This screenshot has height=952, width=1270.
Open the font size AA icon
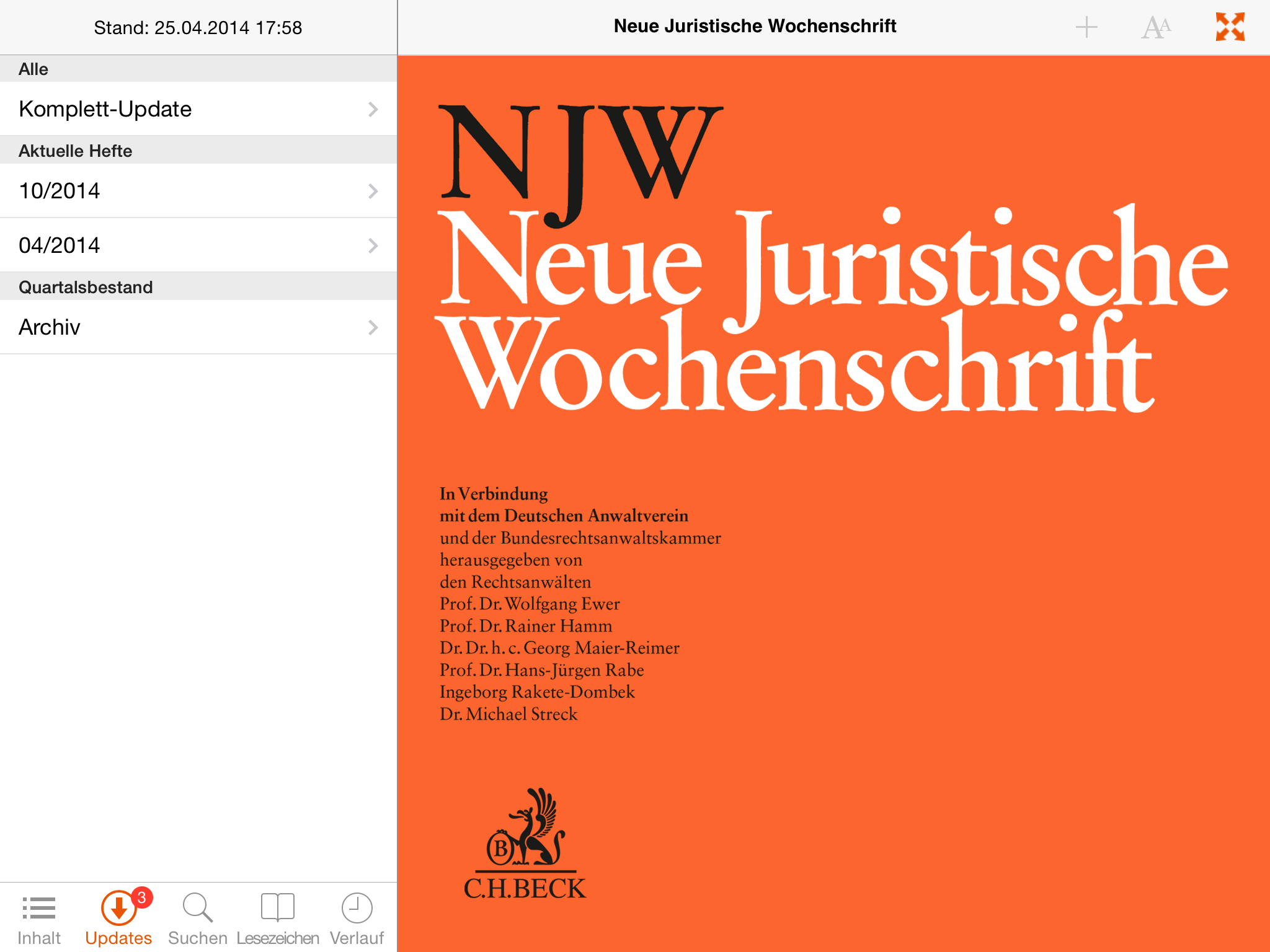[1156, 27]
